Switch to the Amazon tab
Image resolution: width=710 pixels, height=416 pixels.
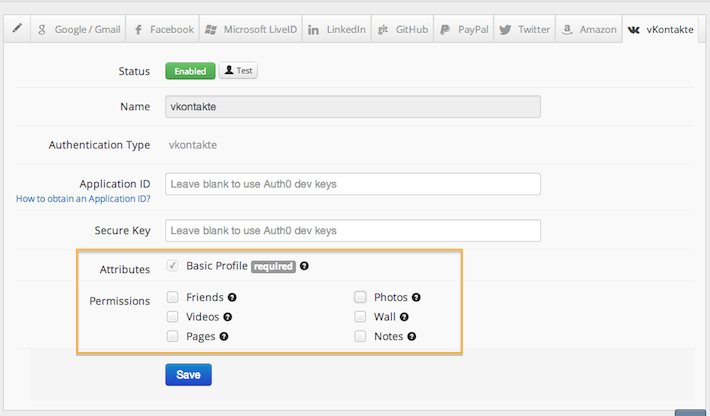point(589,29)
